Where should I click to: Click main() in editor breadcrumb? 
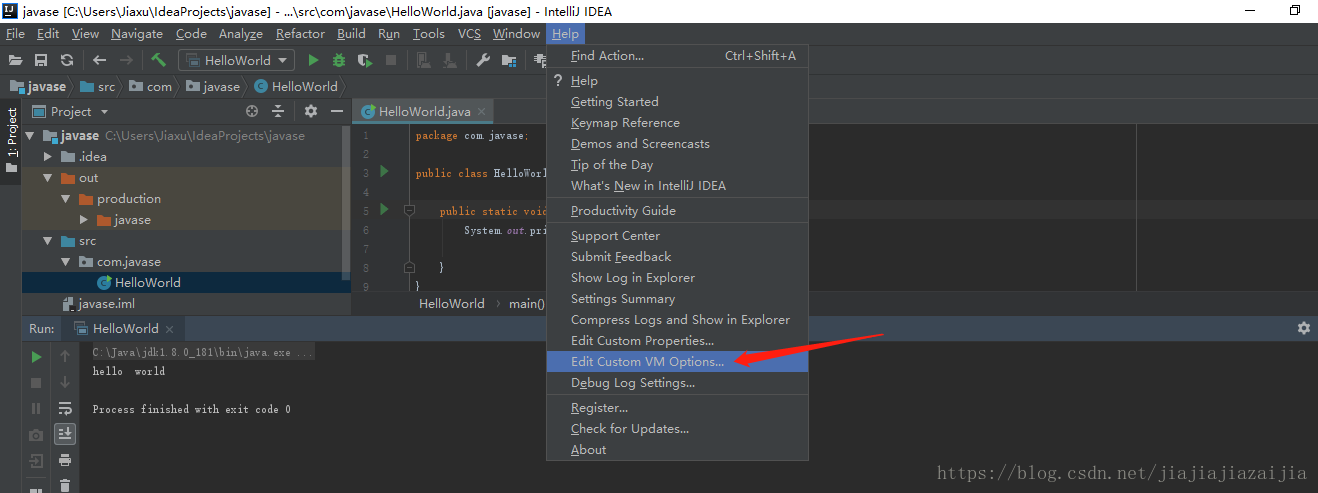pos(527,303)
